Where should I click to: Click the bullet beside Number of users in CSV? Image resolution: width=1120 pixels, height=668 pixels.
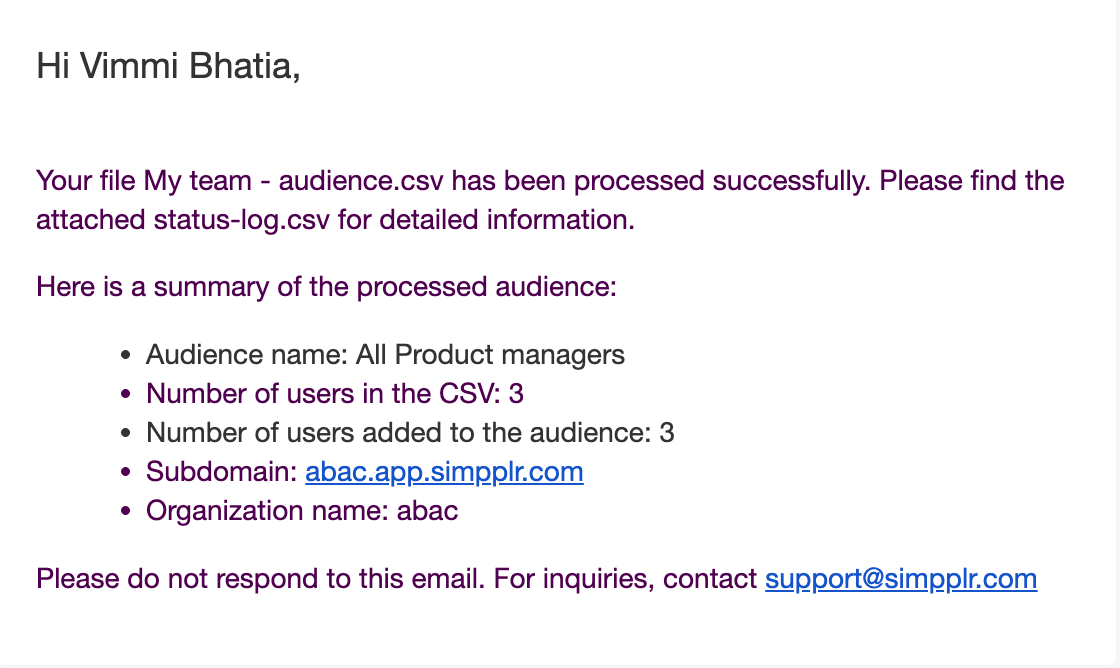(x=125, y=394)
